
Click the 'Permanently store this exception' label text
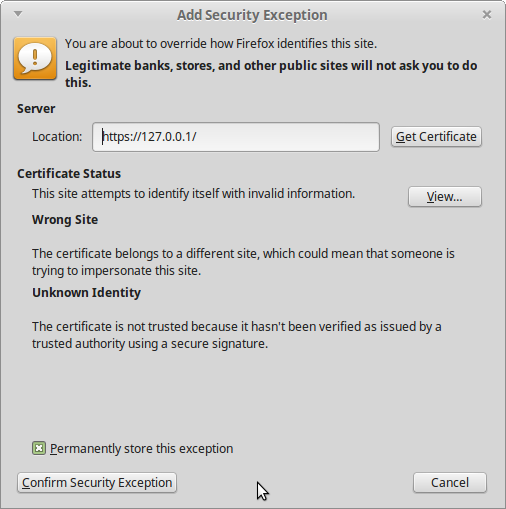142,449
